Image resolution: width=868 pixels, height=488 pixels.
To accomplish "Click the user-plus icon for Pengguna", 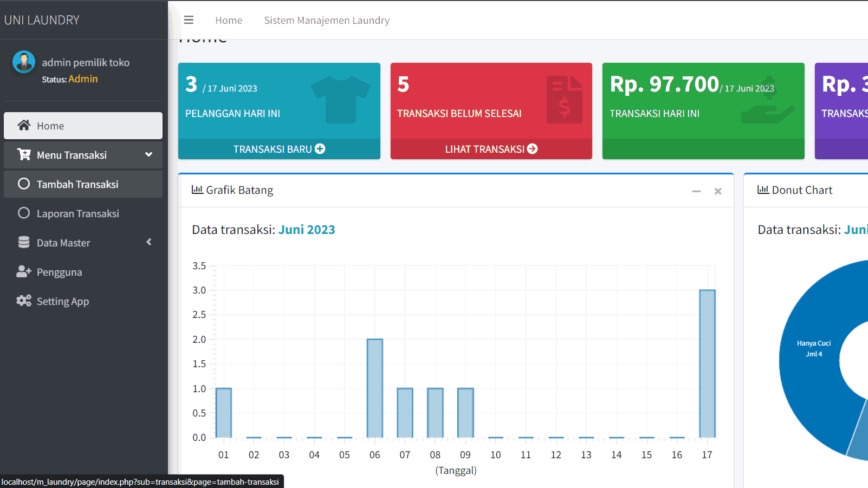I will 23,271.
